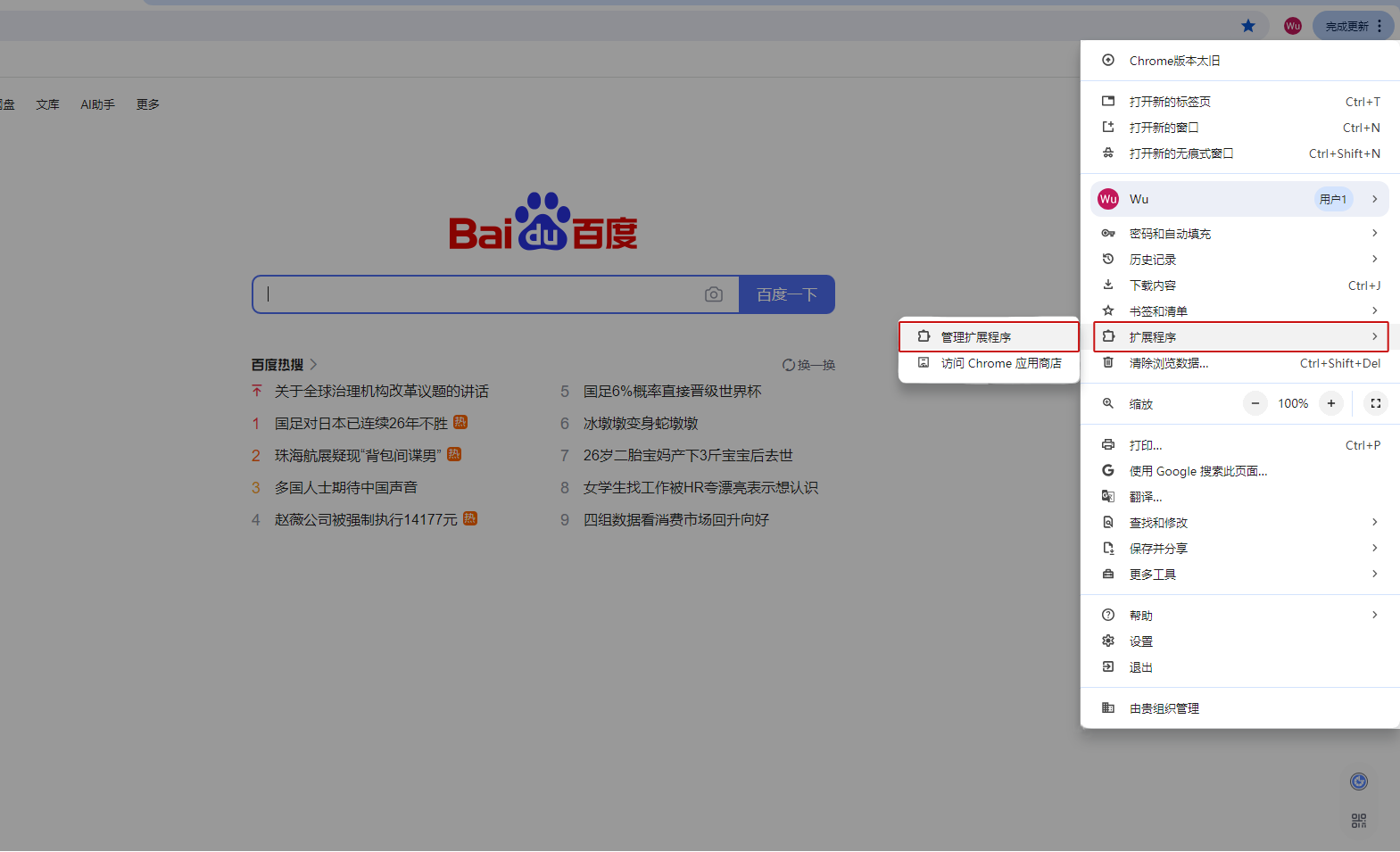Expand 扩展程序 submenu

[x=1240, y=337]
